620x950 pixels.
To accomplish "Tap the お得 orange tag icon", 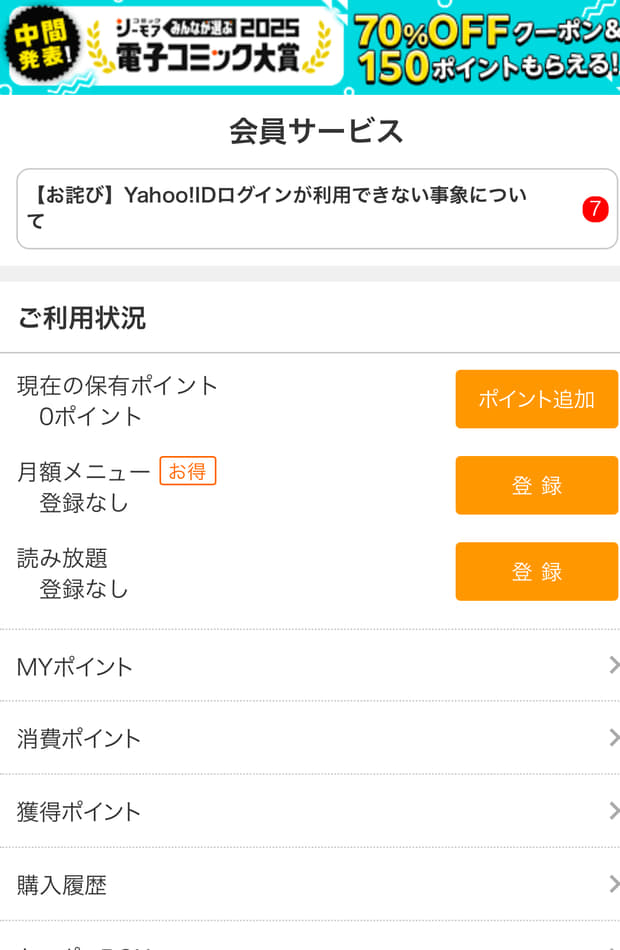I will [188, 471].
